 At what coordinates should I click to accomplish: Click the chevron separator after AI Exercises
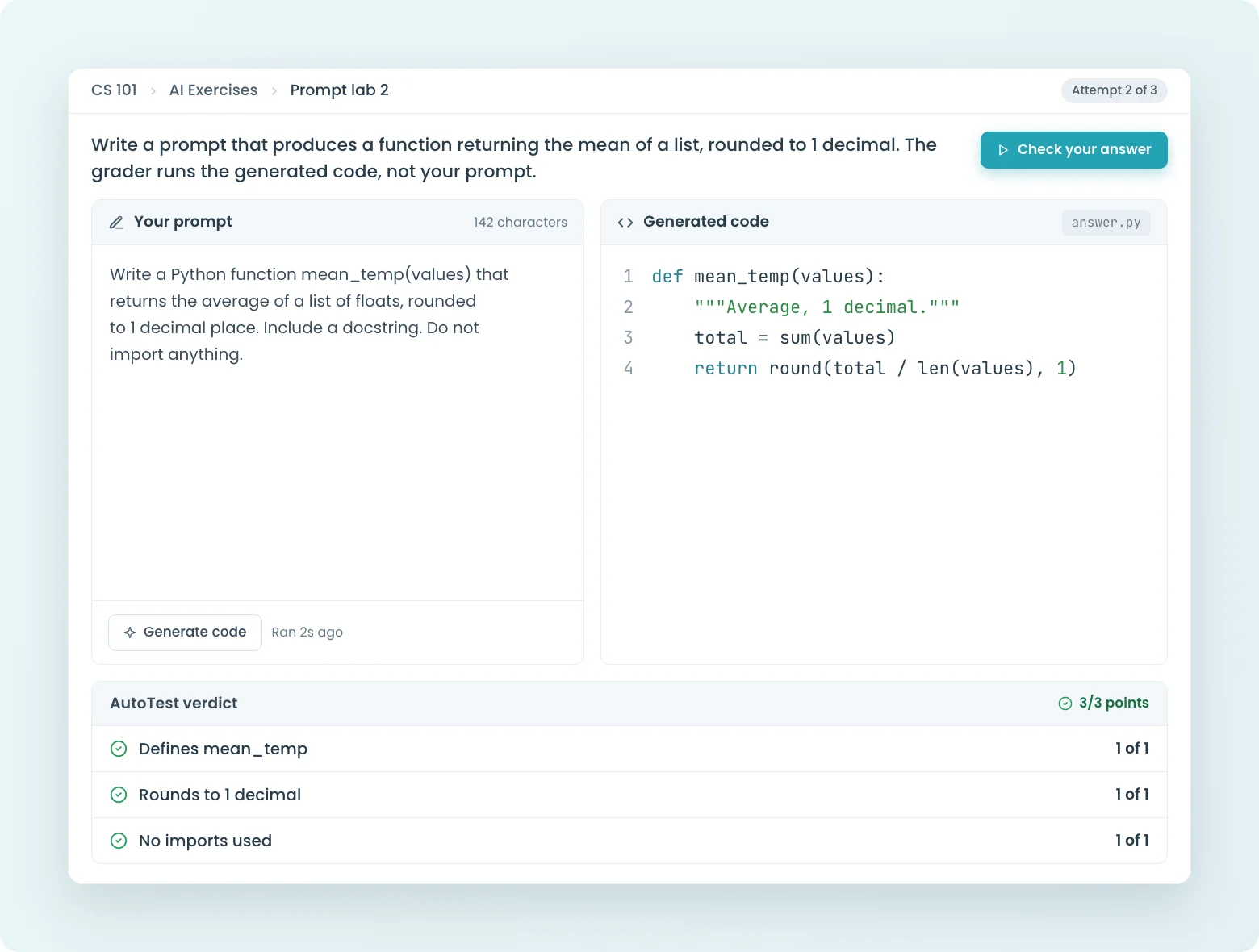[274, 91]
